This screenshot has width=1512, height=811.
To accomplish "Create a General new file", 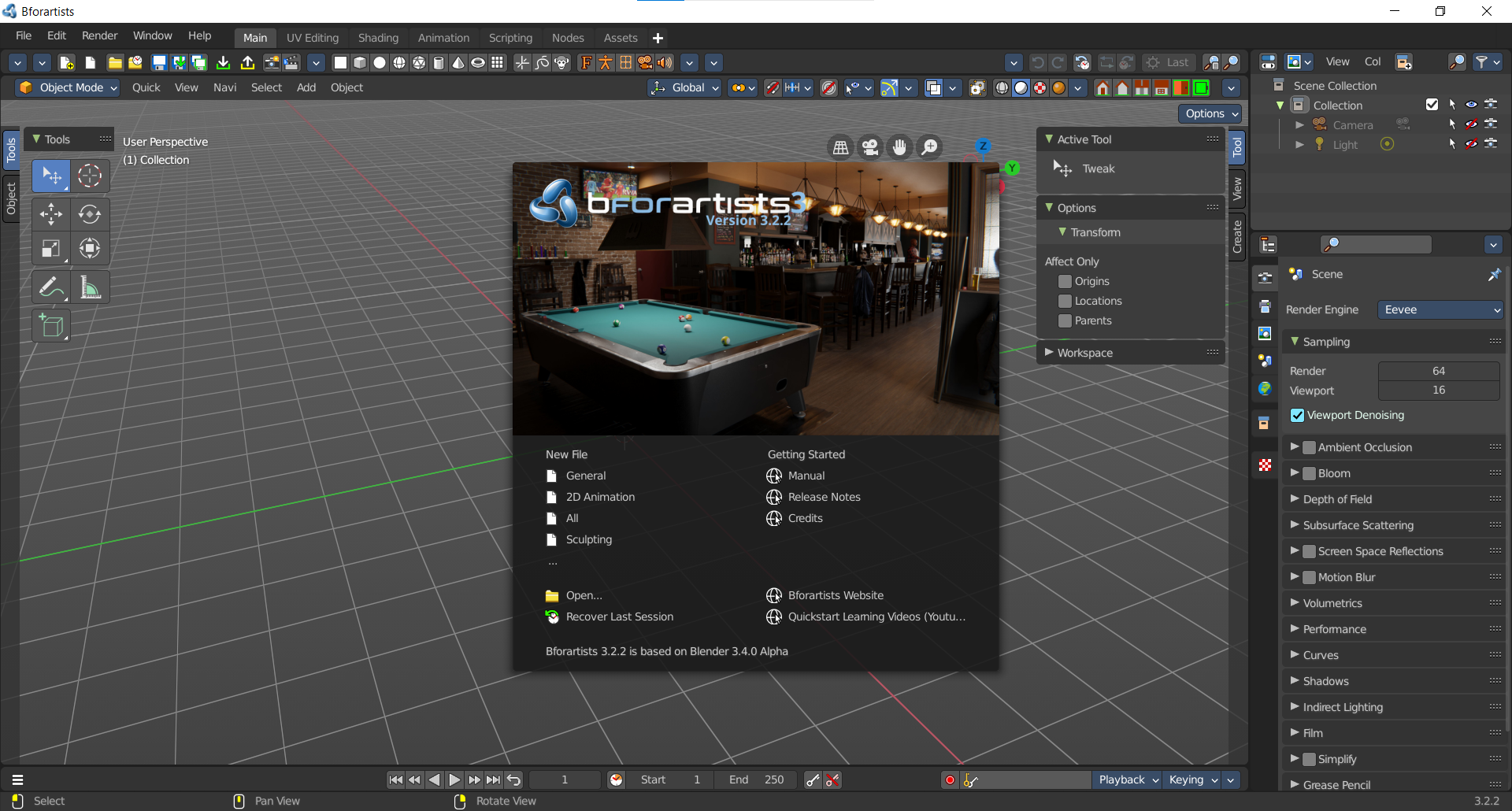I will point(586,476).
